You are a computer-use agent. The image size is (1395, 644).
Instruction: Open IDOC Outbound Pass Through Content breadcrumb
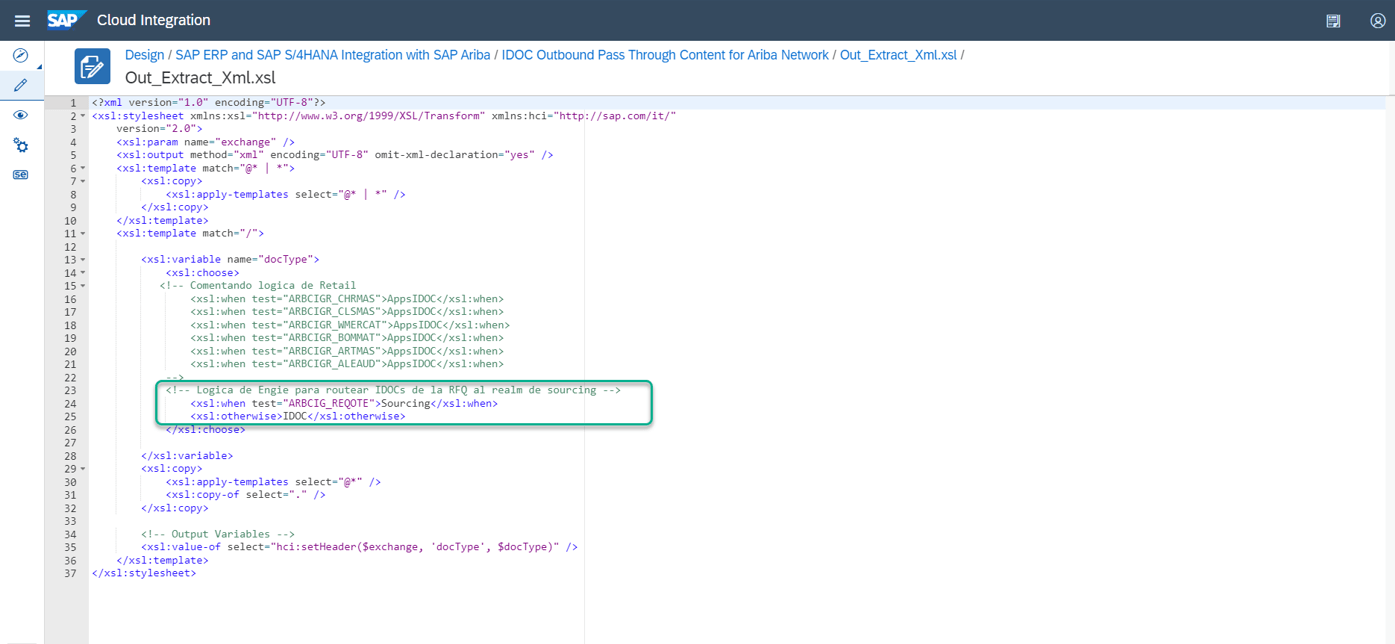tap(665, 55)
